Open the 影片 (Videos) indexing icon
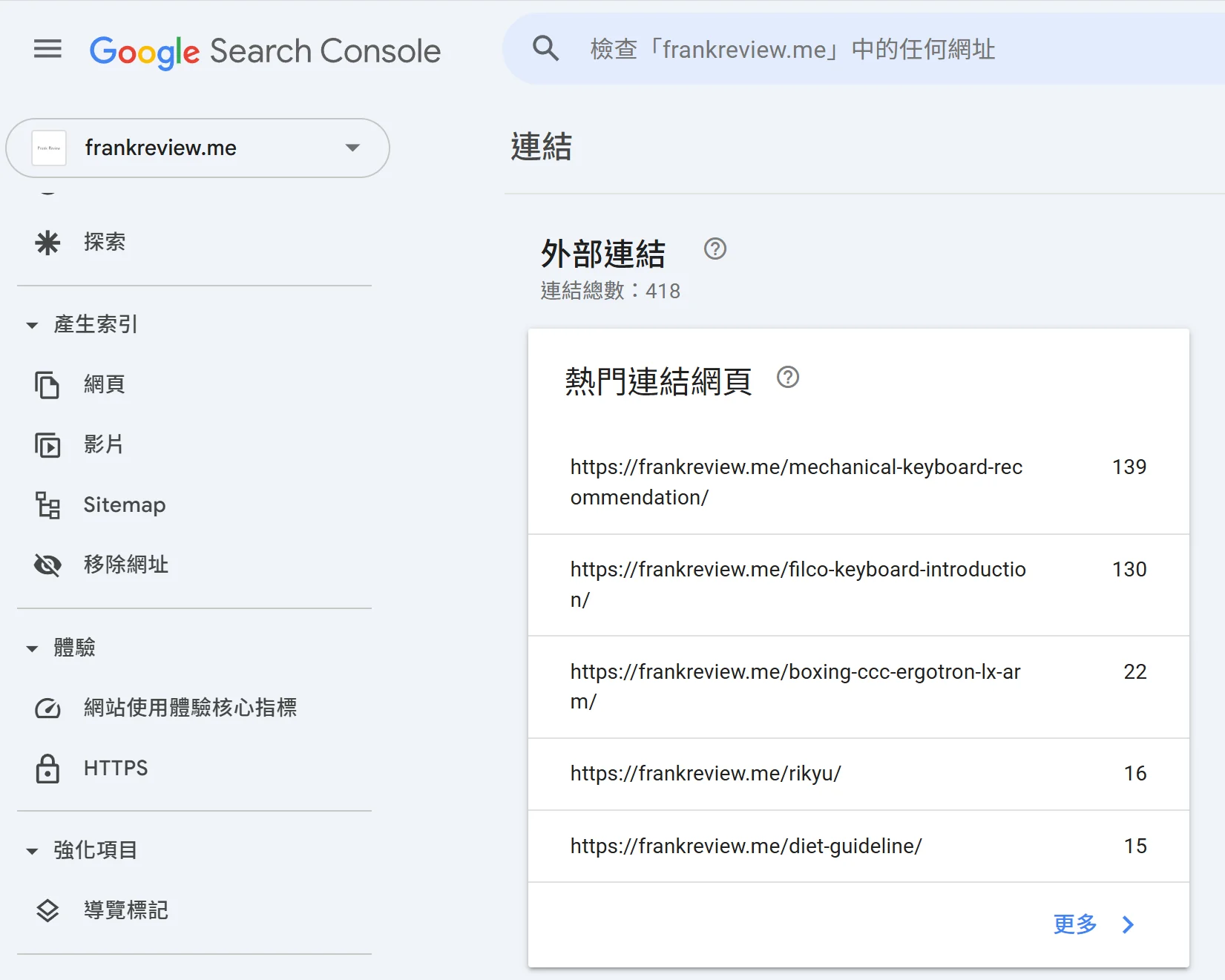 tap(47, 445)
